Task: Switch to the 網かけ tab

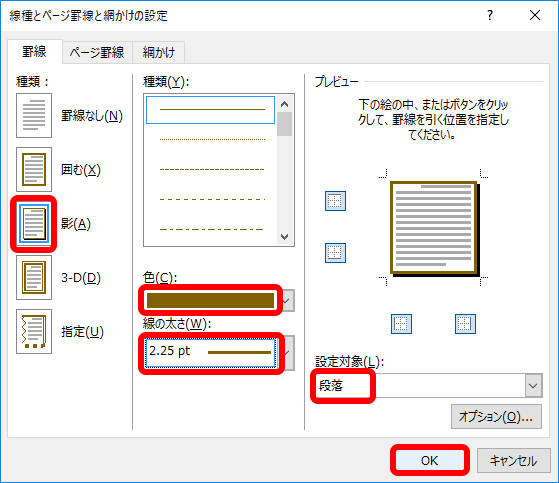Action: pos(159,53)
